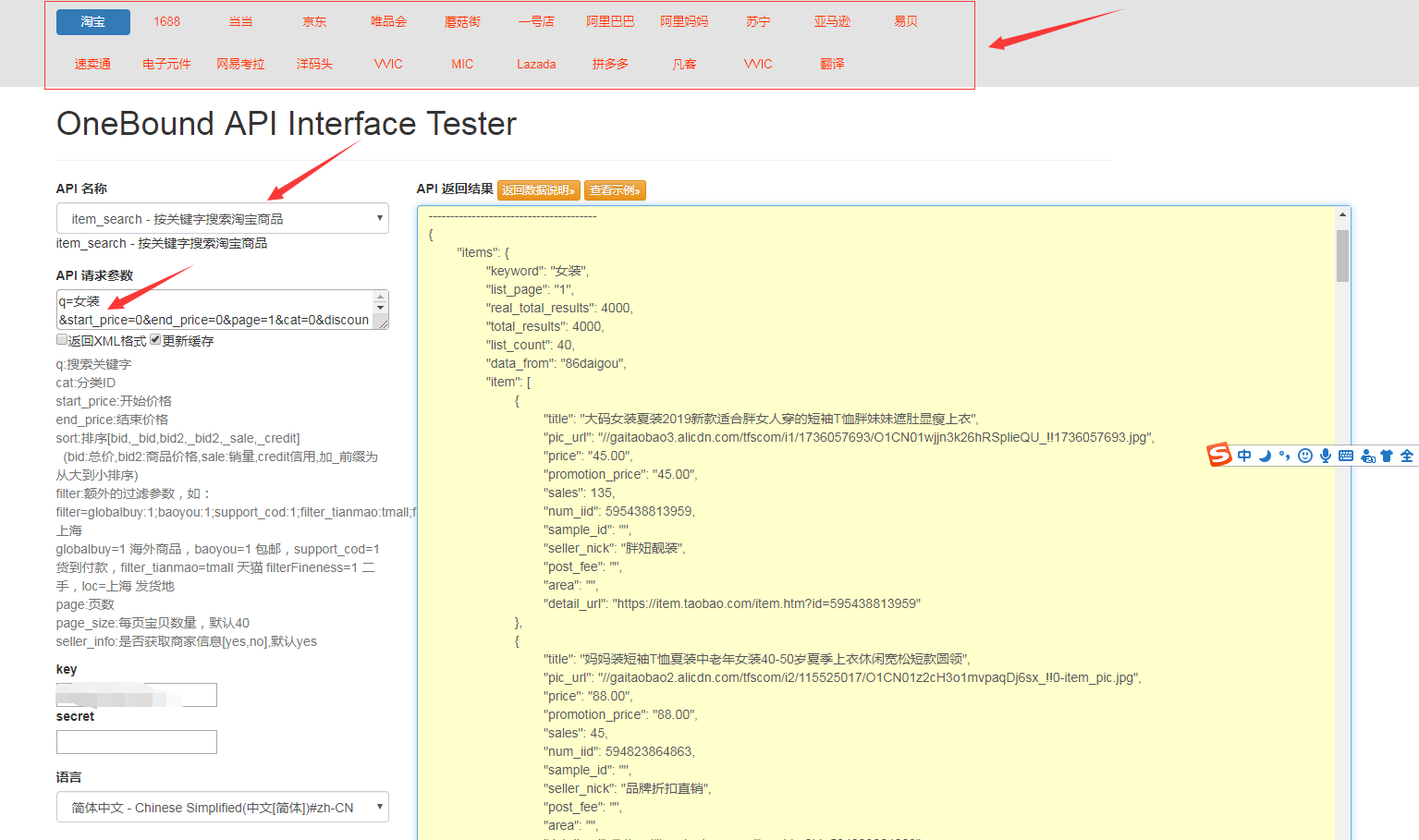Image resolution: width=1419 pixels, height=840 pixels.
Task: Click the page_size:每页宝贝数量 description line
Action: 153,623
